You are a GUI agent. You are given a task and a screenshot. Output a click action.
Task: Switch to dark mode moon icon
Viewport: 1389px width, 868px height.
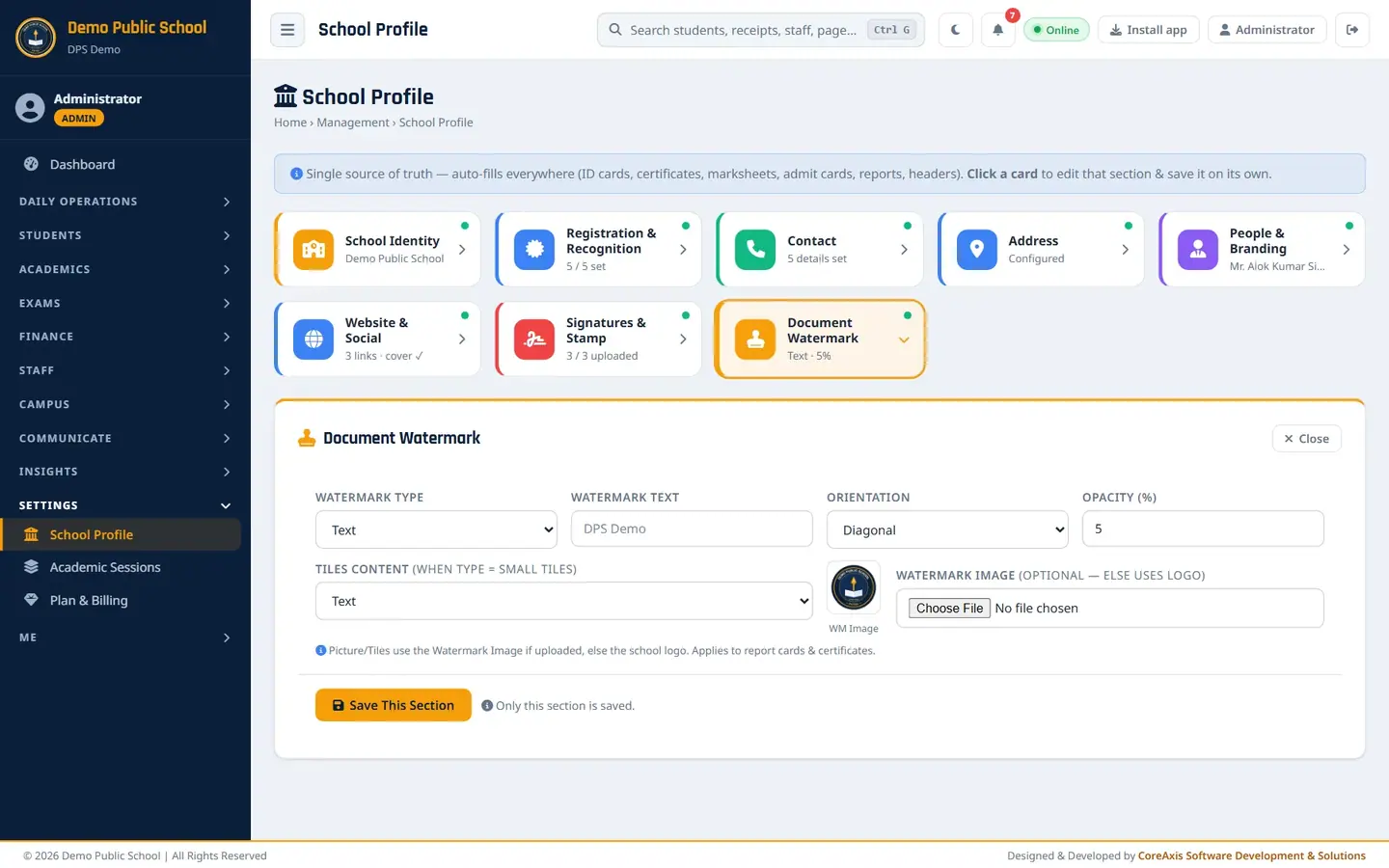tap(956, 30)
